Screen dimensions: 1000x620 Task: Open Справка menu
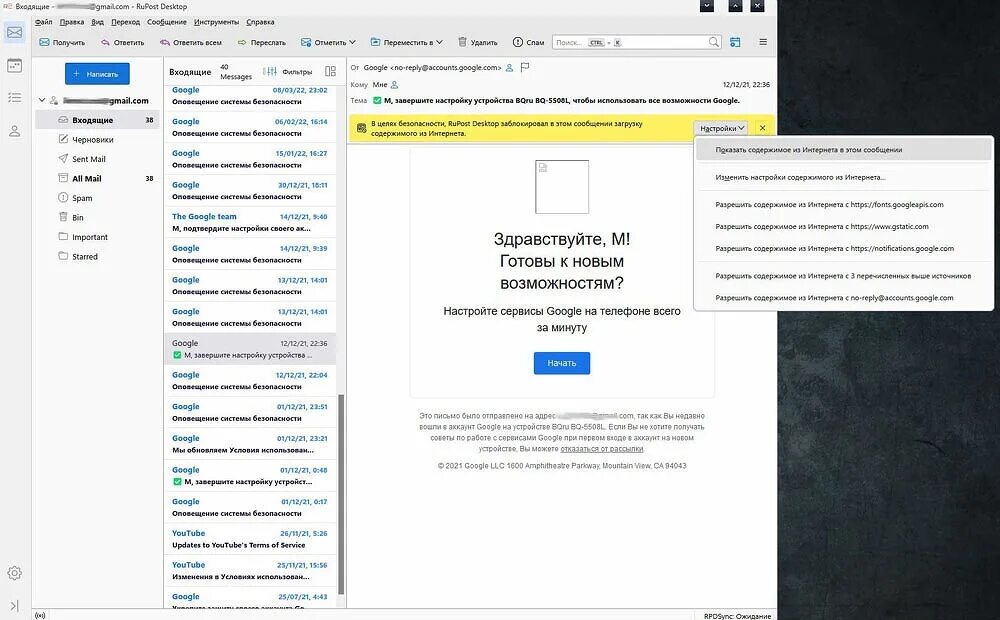click(260, 22)
